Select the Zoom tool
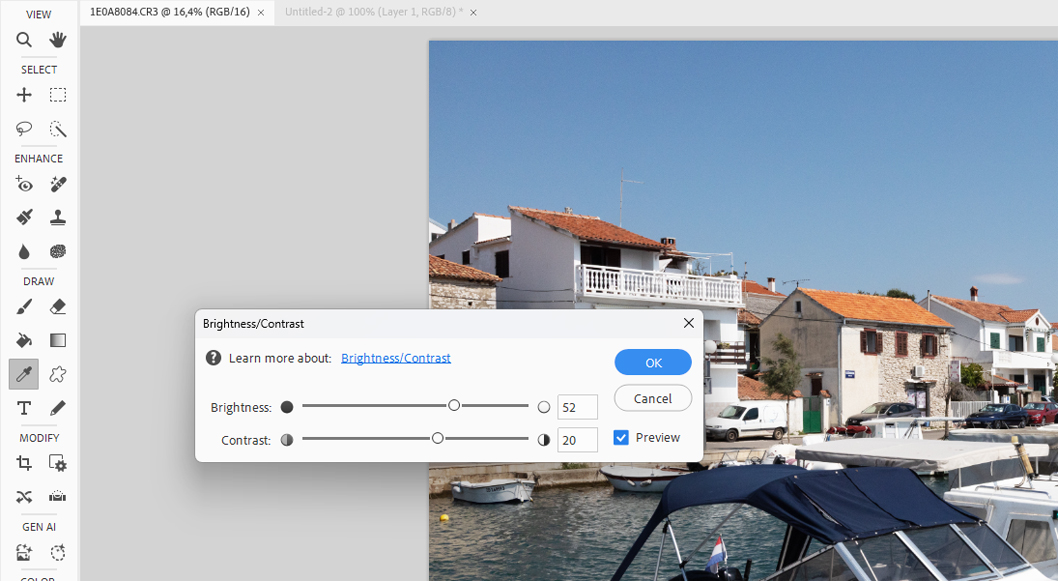The image size is (1058, 581). [x=24, y=40]
